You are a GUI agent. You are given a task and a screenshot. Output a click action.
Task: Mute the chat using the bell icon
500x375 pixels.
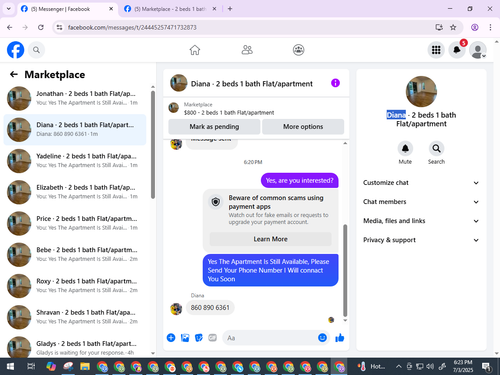[x=405, y=148]
